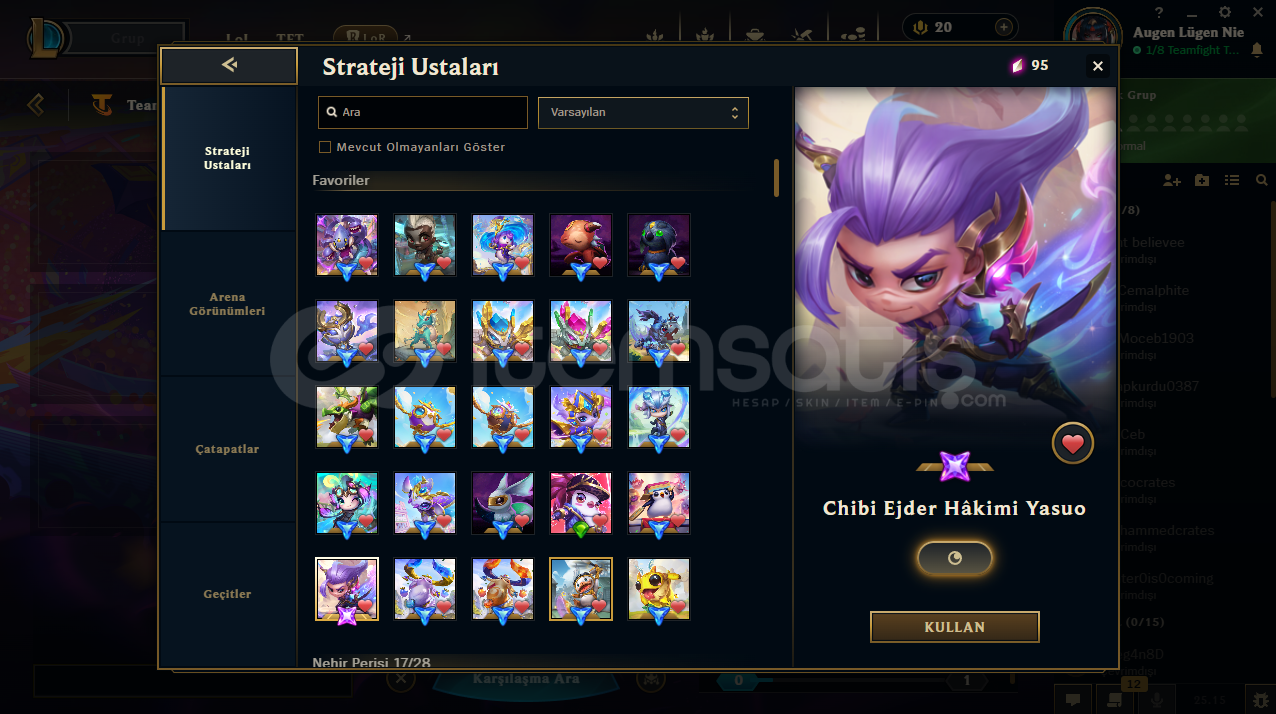Open the chat bubble icon at bottom right

coord(1073,700)
